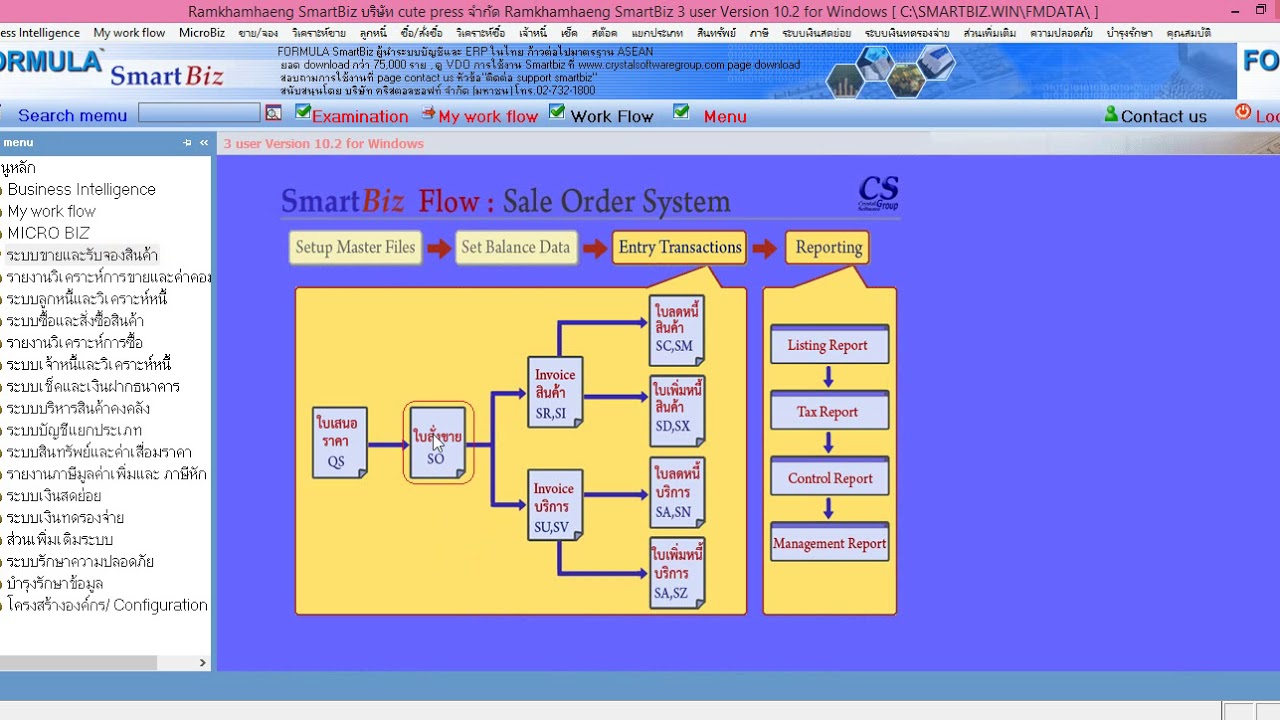The image size is (1280, 720).
Task: Open the MicroBiz menu bar item
Action: [x=202, y=33]
